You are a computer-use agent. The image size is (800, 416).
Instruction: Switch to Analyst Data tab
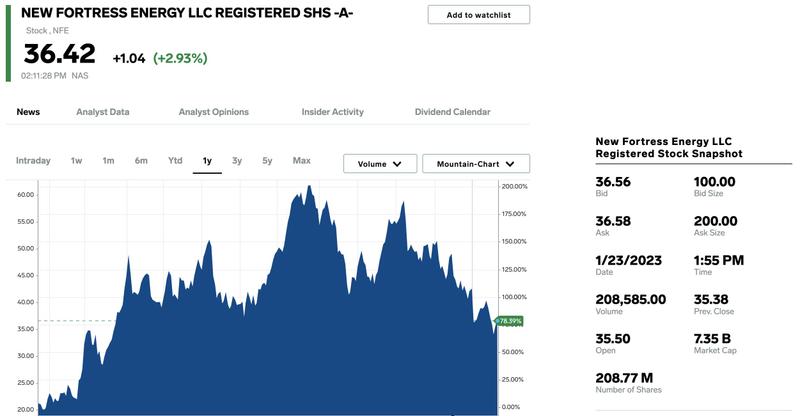click(103, 112)
